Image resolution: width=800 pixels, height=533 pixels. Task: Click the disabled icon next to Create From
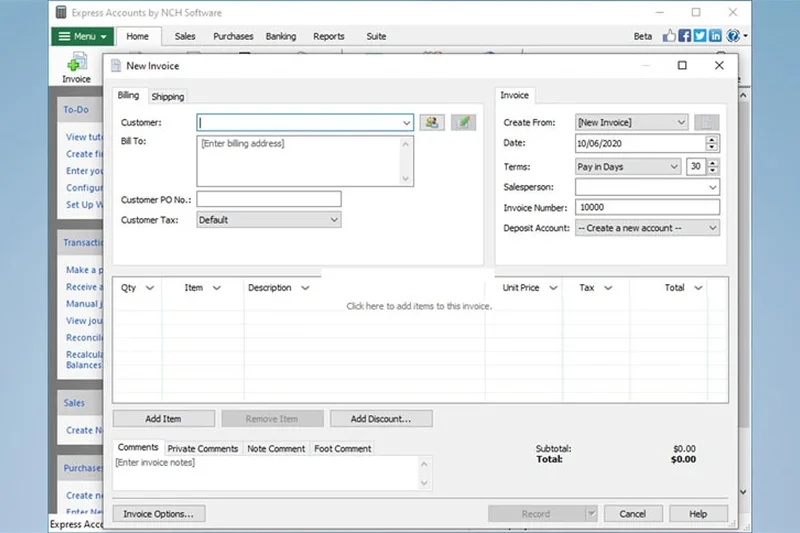(x=707, y=122)
